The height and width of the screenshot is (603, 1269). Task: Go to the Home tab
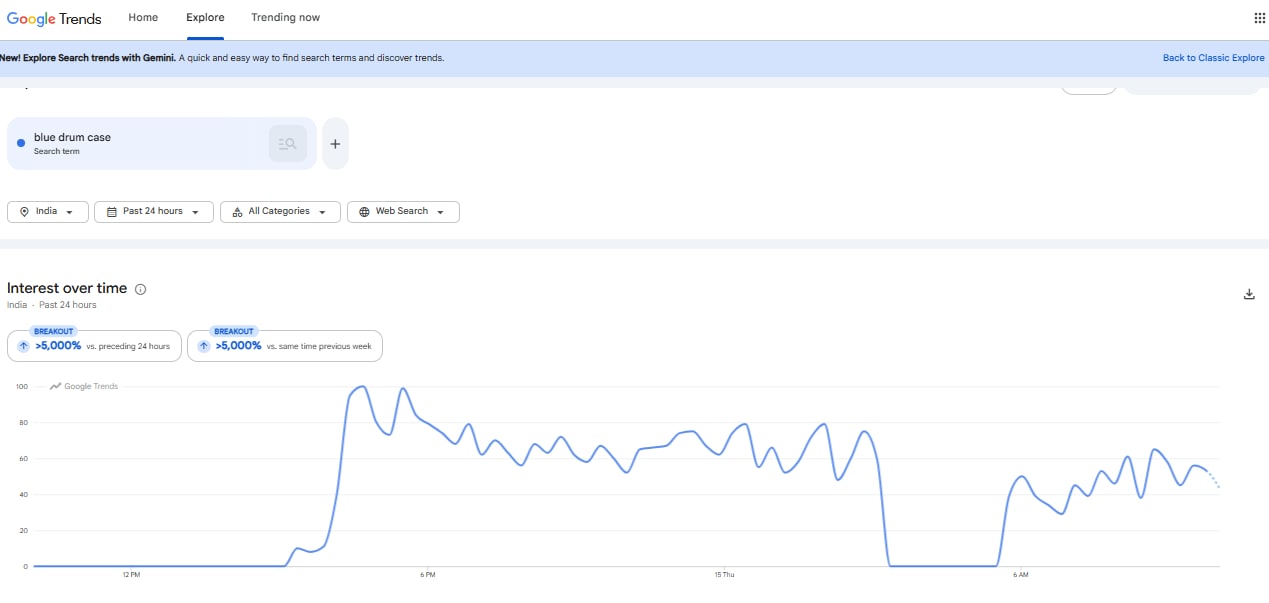click(143, 18)
